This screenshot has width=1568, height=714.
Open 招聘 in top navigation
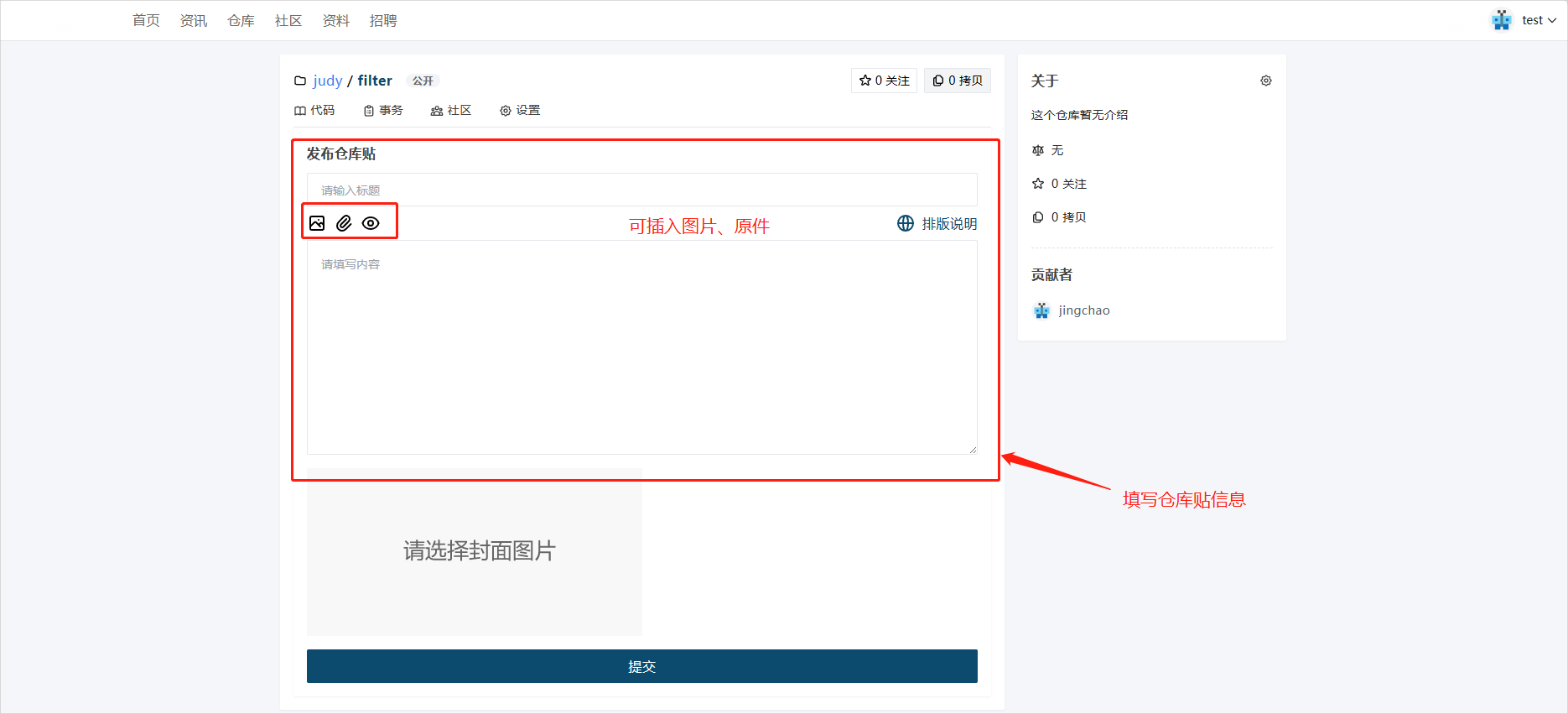(x=383, y=20)
